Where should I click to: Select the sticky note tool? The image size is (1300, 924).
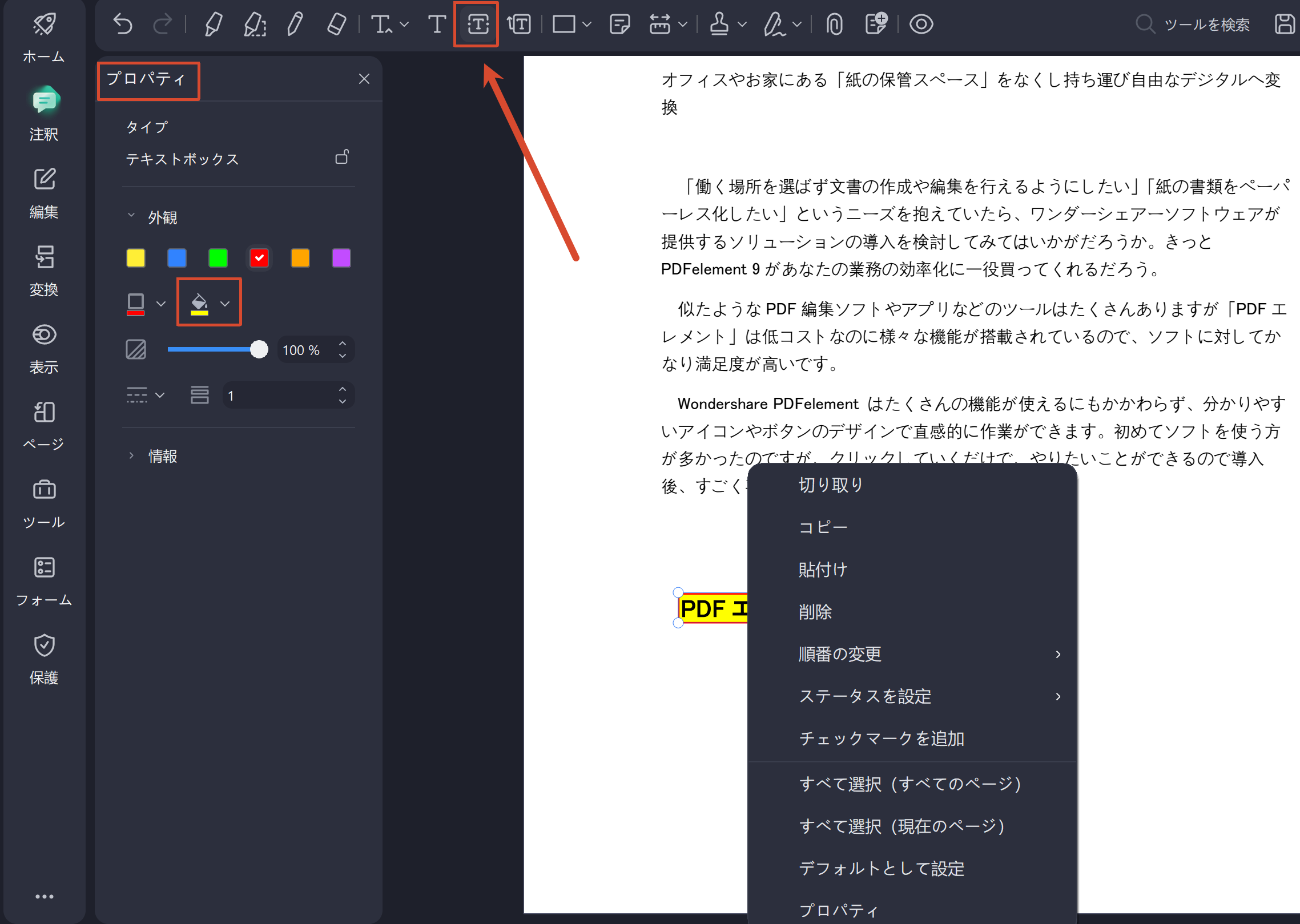[x=619, y=24]
